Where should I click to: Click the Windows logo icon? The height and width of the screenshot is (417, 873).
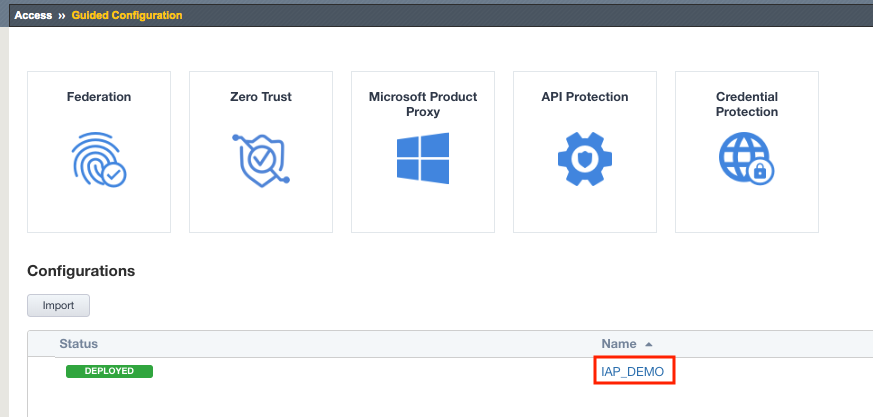coord(423,158)
